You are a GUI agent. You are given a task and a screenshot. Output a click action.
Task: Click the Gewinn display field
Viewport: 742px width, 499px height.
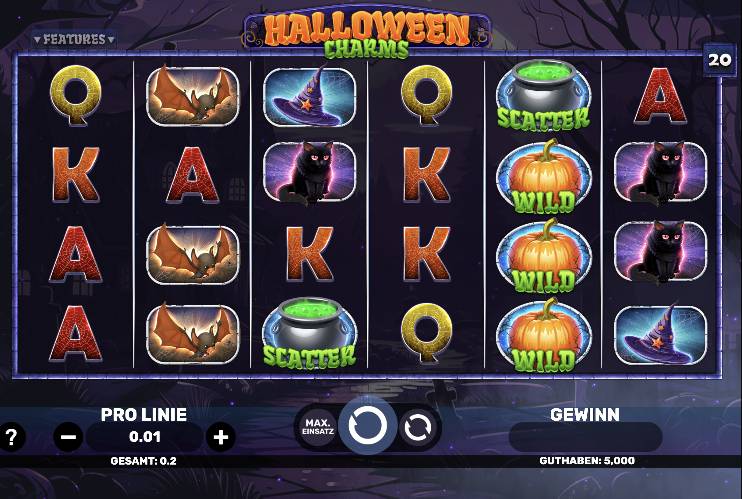coord(585,437)
